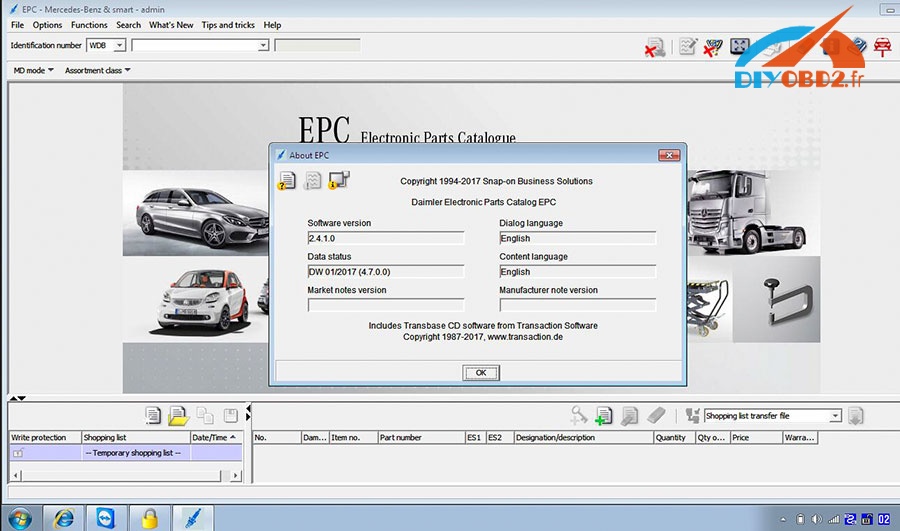Click the search part magnifier icon

coord(579,416)
